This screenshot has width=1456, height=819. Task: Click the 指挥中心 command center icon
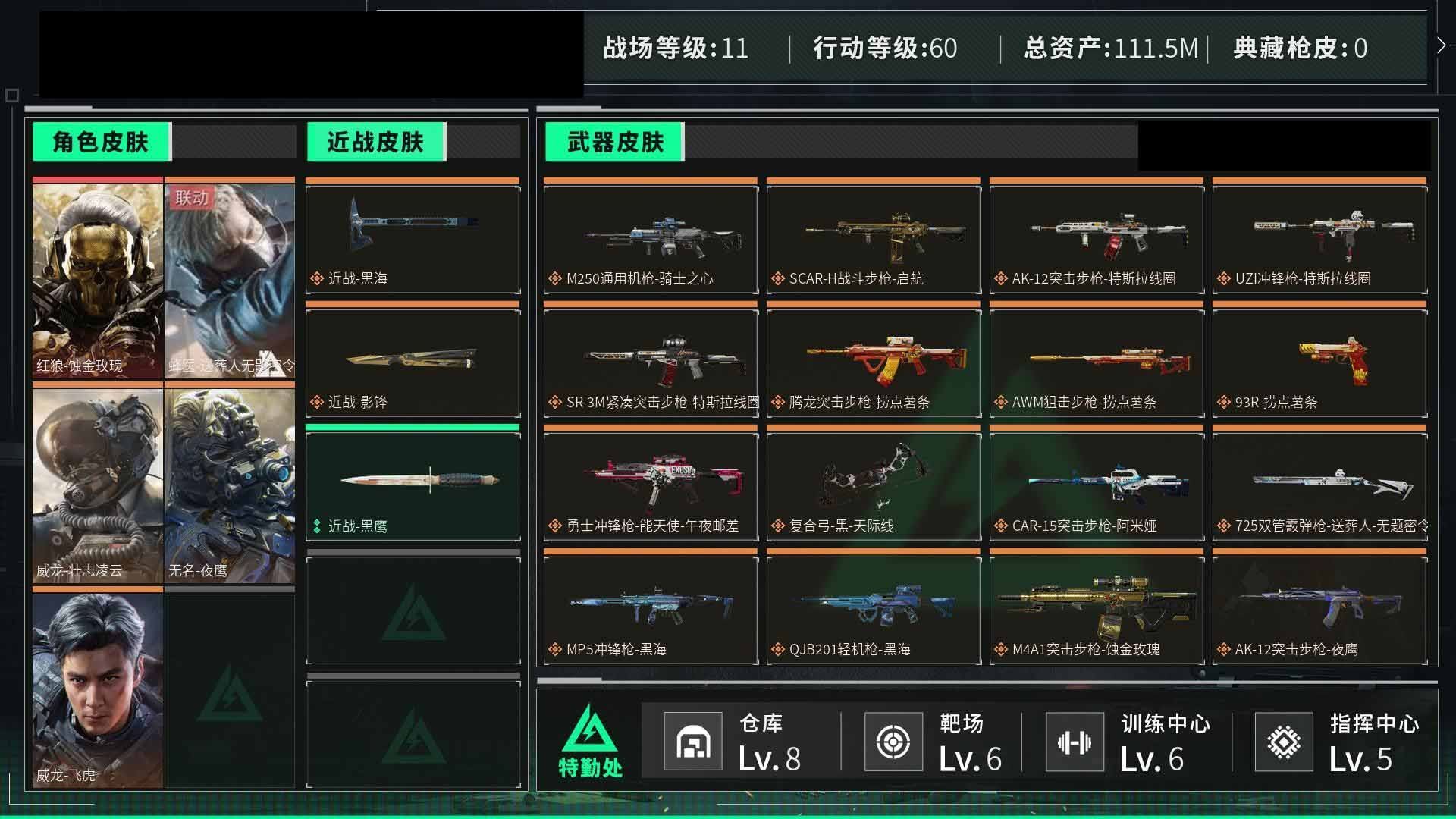pos(1284,741)
